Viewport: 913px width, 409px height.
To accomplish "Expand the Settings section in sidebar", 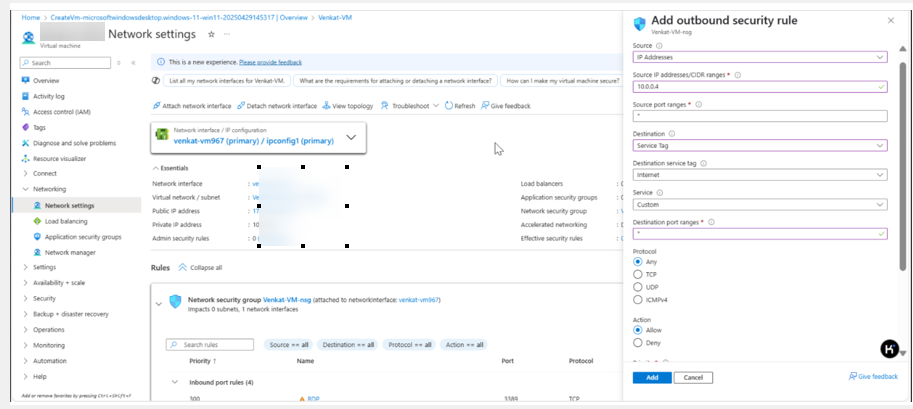I will (25, 267).
